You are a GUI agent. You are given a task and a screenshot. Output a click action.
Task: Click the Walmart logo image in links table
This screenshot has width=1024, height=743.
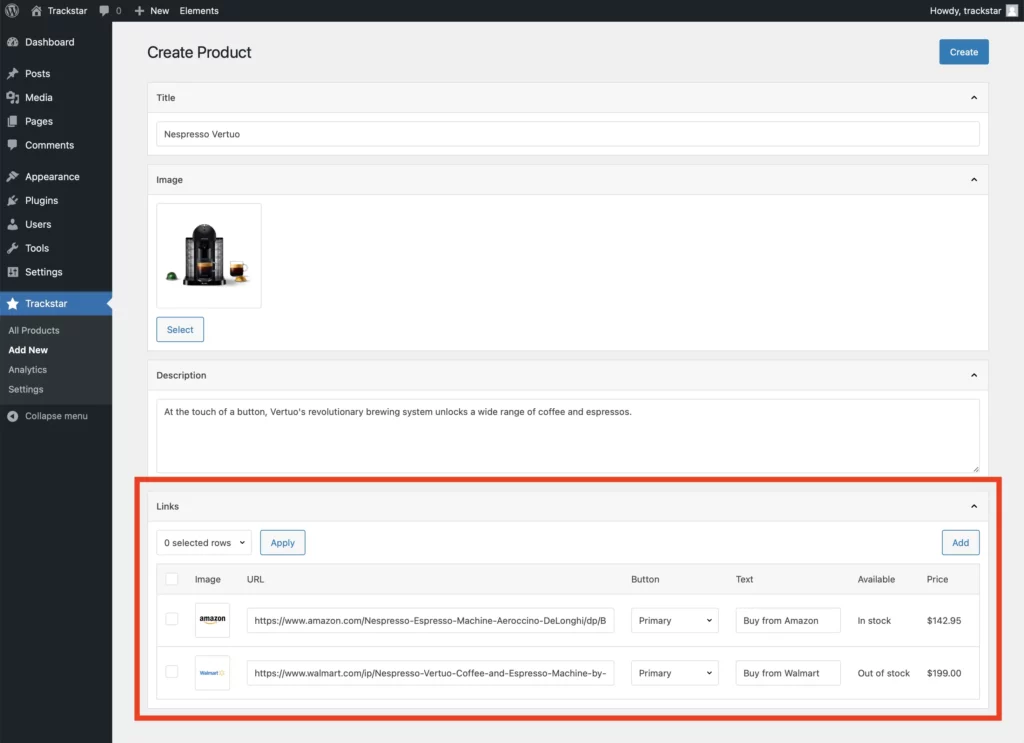point(212,672)
